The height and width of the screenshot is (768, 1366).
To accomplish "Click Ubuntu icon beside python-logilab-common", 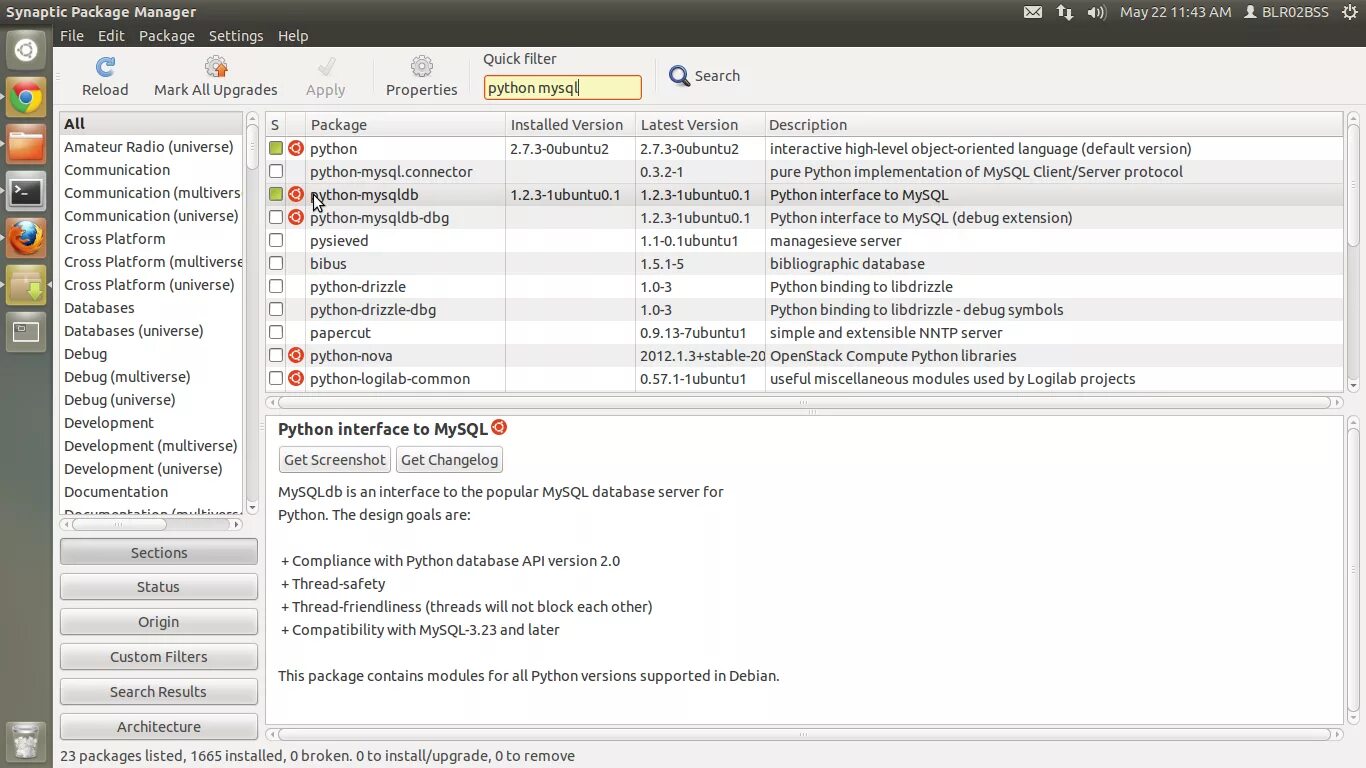I will pos(296,378).
